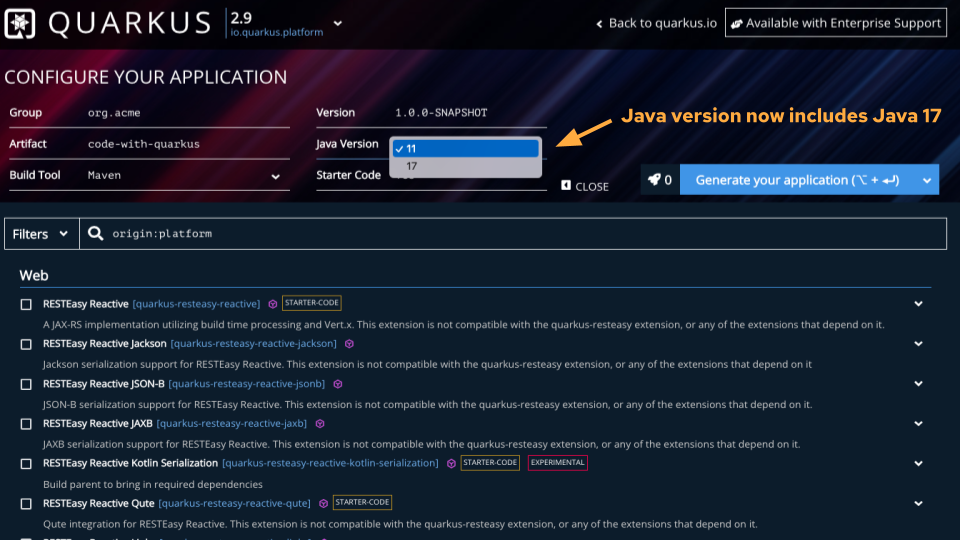Click platform icon beside quarkus-resteasy-reactive-jsonb

(x=338, y=383)
